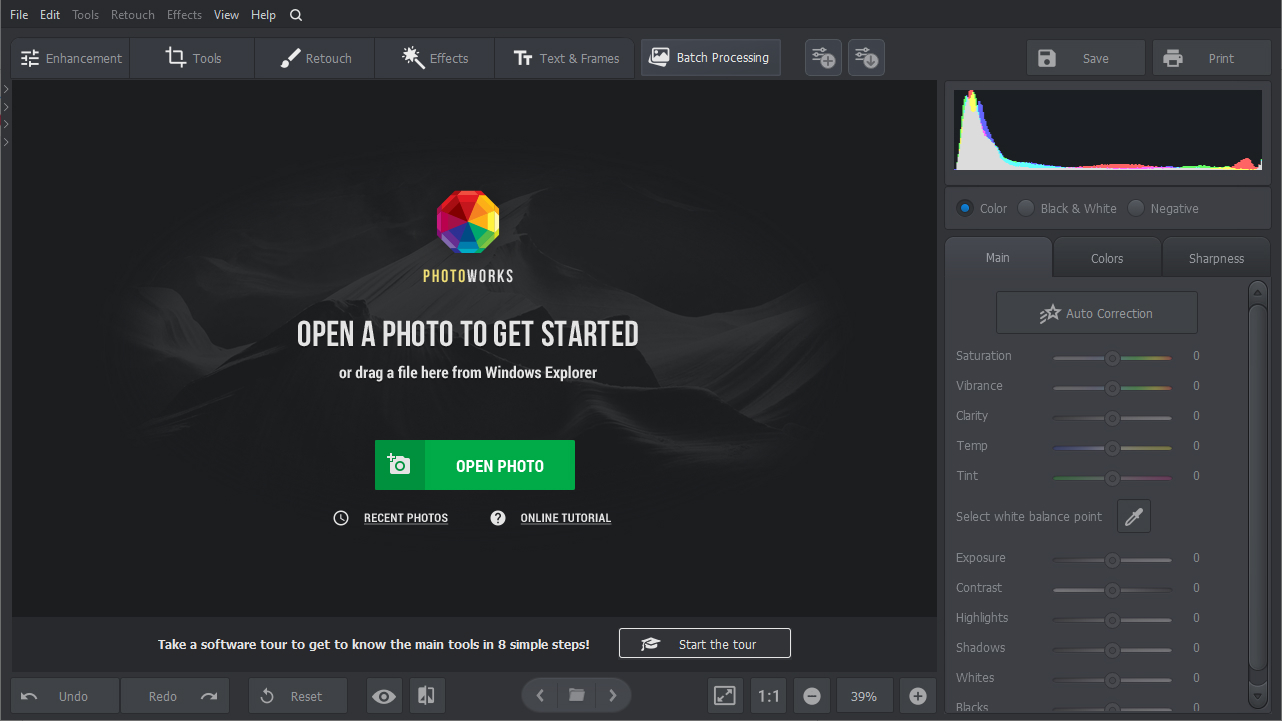Switch to the Effects tab
This screenshot has width=1282, height=721.
pyautogui.click(x=435, y=58)
